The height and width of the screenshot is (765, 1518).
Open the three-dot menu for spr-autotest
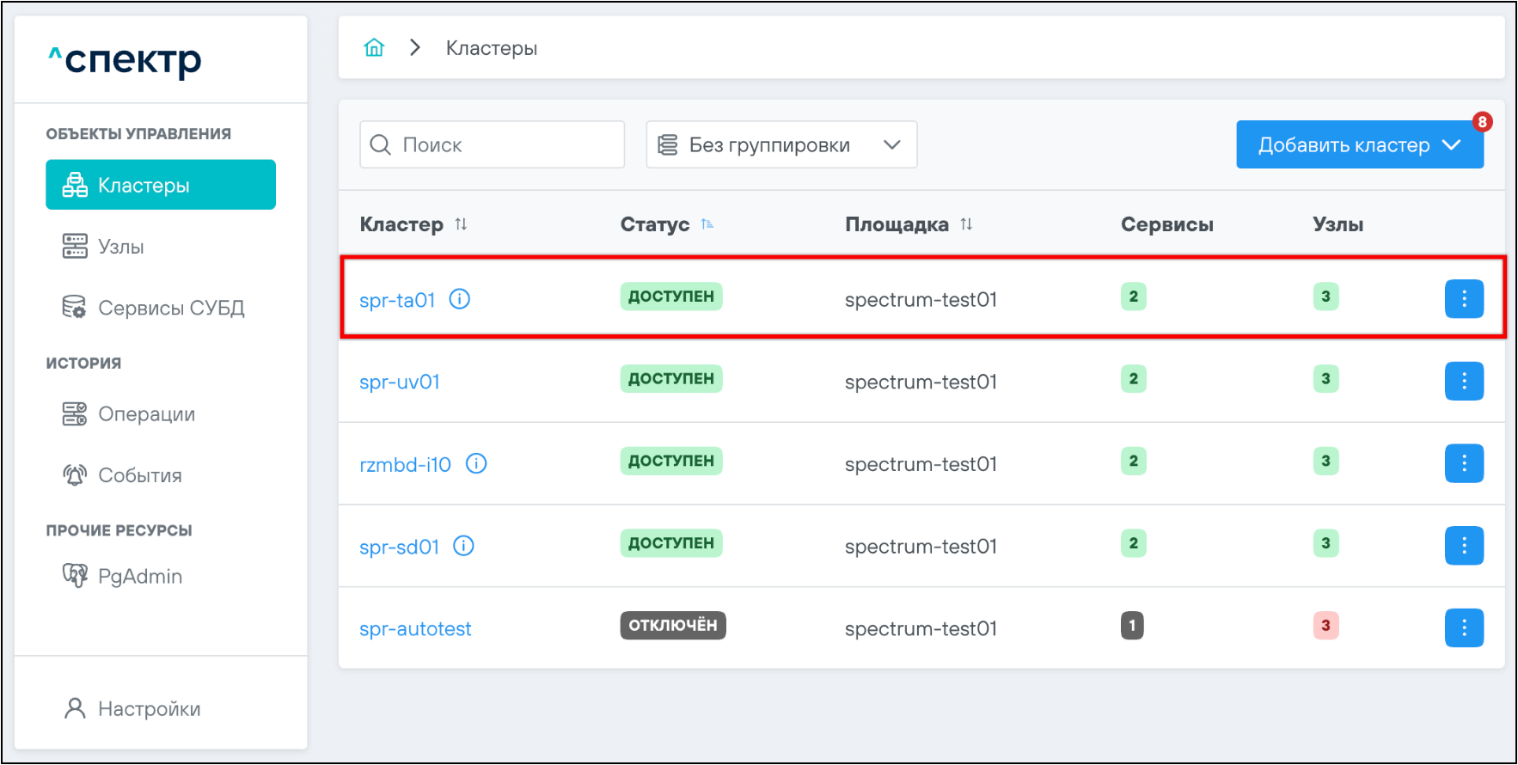pyautogui.click(x=1464, y=628)
